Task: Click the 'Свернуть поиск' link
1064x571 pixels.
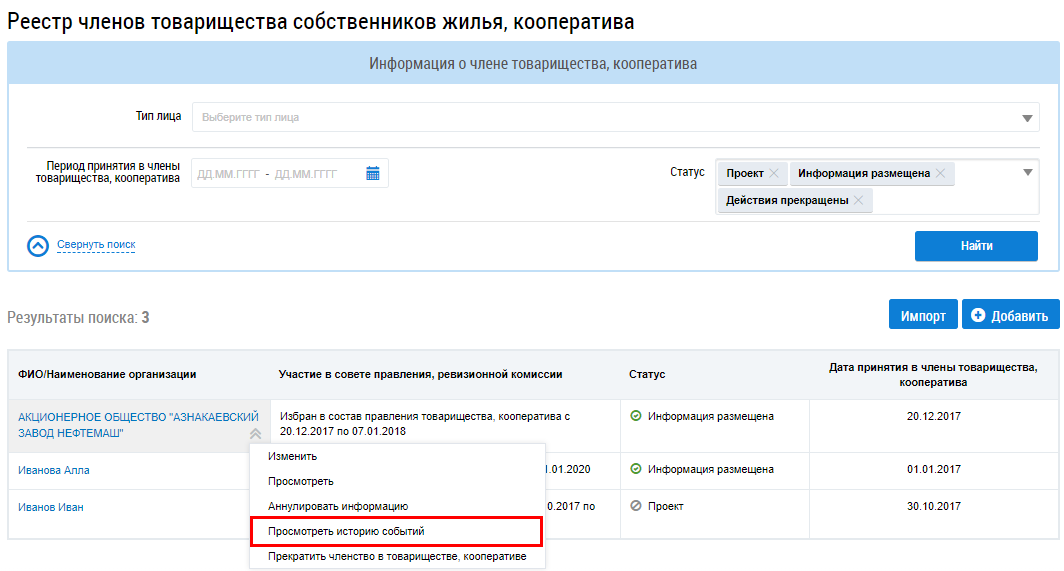Action: [96, 244]
